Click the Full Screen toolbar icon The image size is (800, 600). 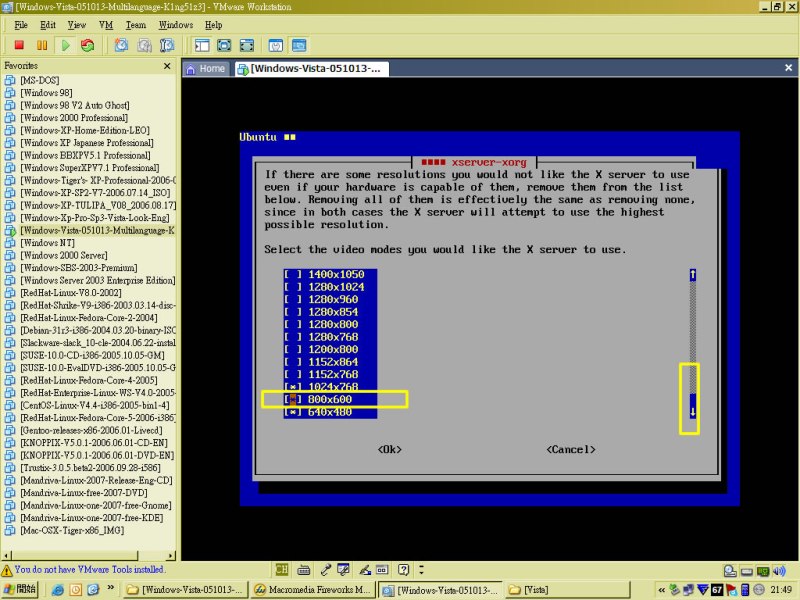(224, 45)
